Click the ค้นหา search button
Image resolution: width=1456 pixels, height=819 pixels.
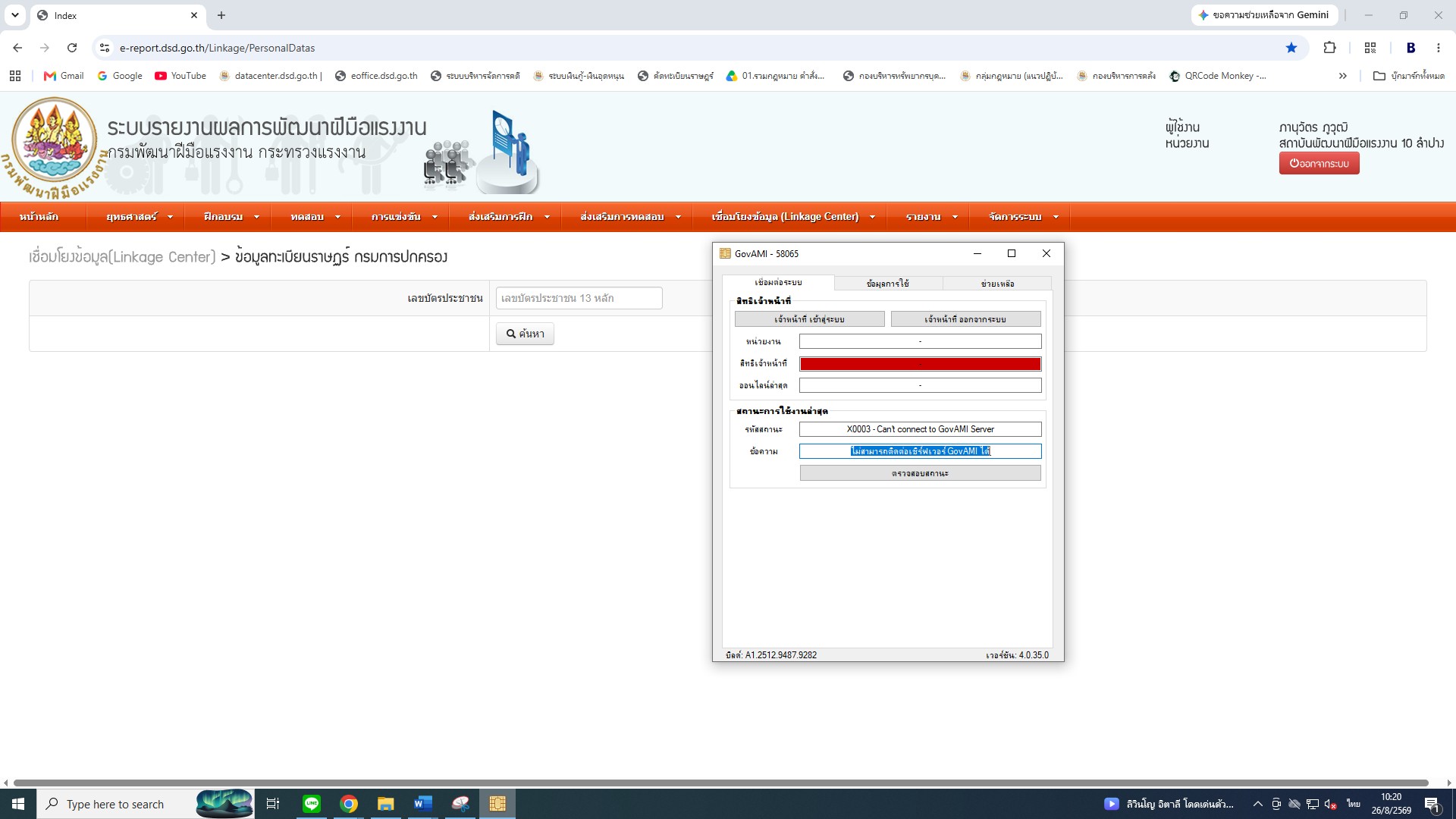click(x=525, y=334)
